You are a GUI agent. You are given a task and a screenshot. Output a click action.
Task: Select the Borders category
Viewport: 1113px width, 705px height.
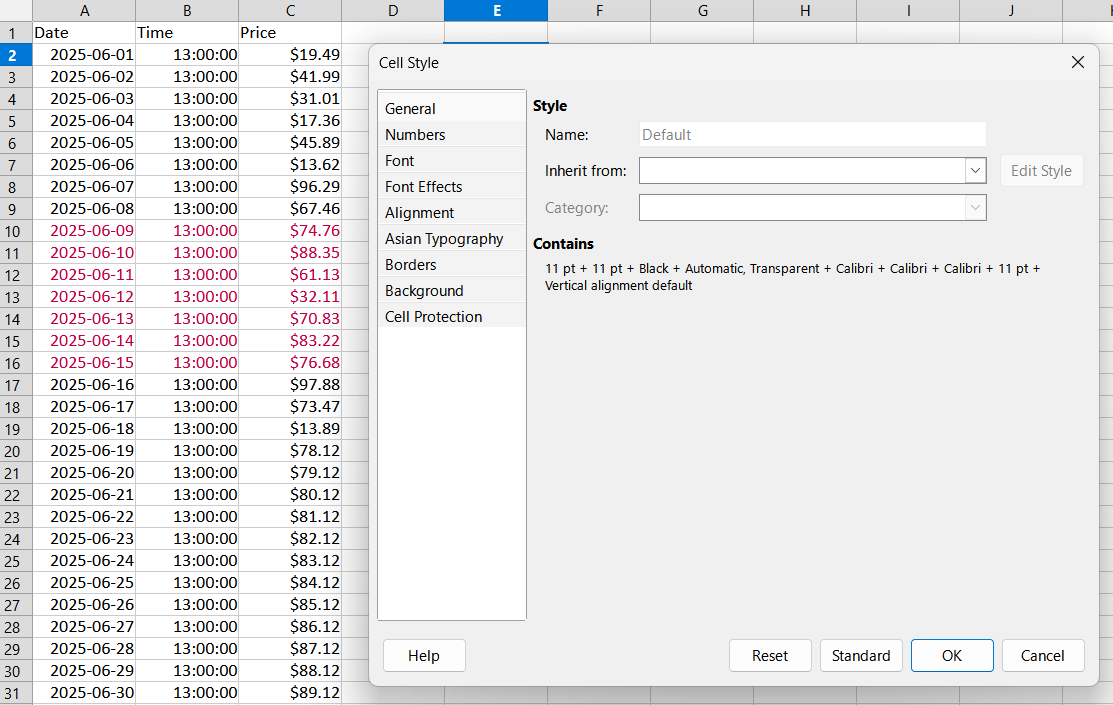pyautogui.click(x=410, y=264)
